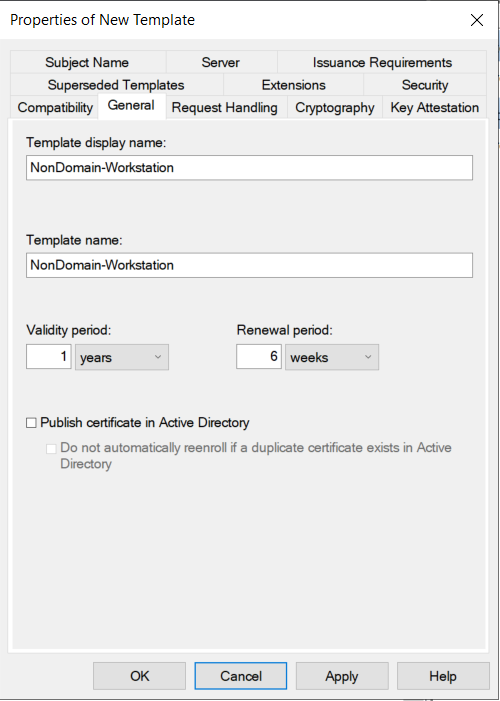Click the Apply button
The image size is (500, 701).
click(342, 676)
